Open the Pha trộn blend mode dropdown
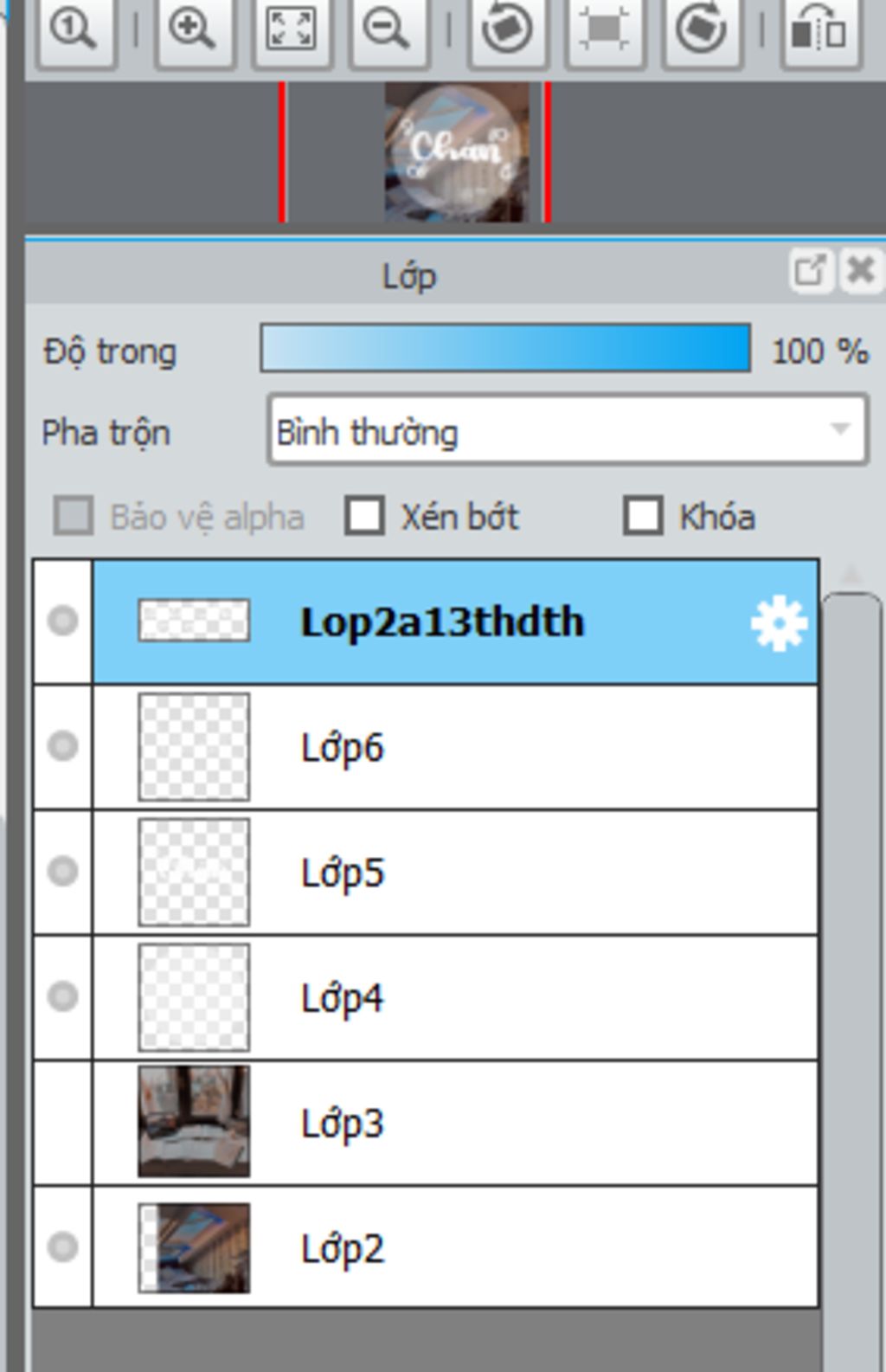The width and height of the screenshot is (886, 1372). pyautogui.click(x=568, y=431)
